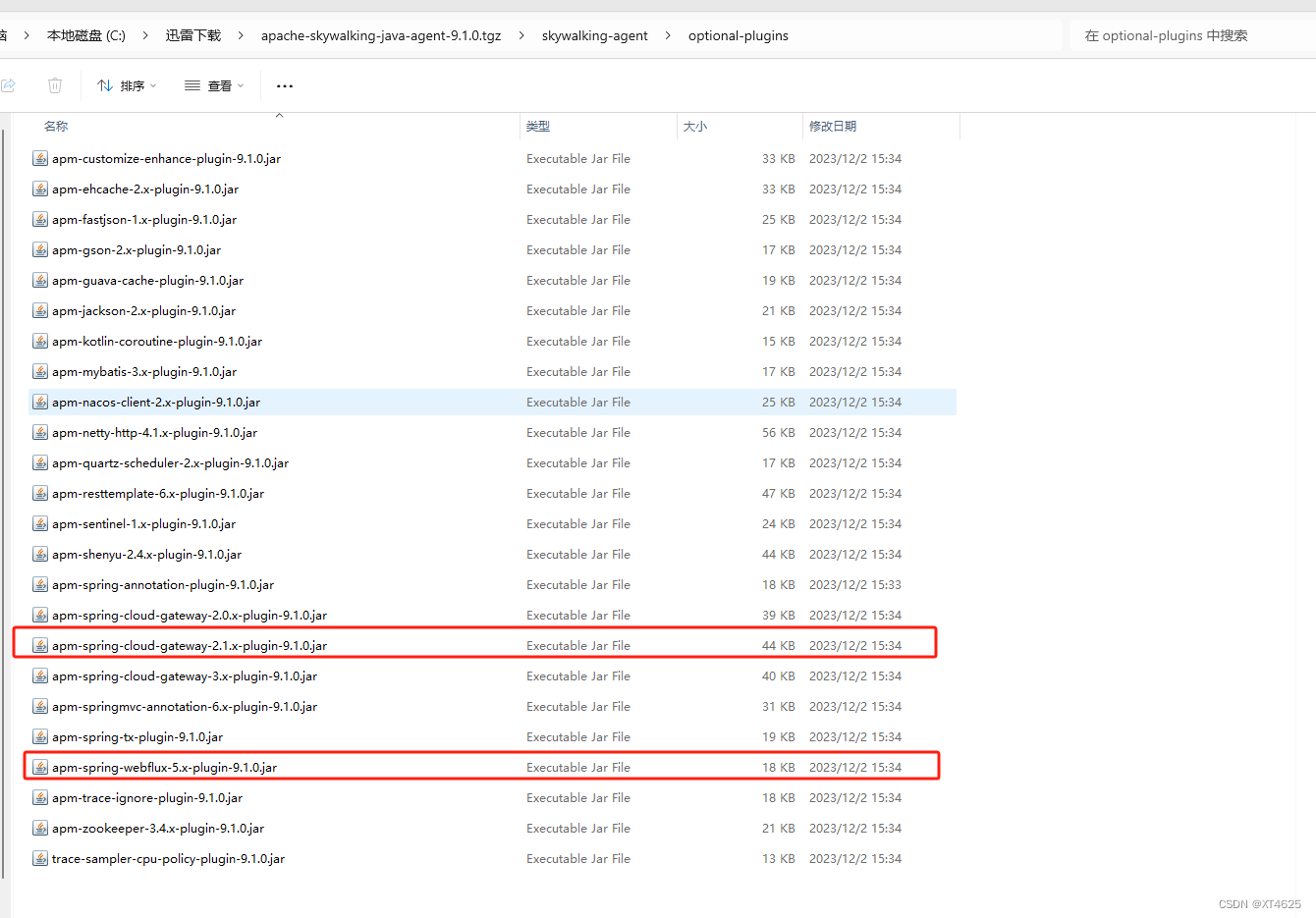Click jar icon of apm-nacos-client-2.x-plugin-9.1.0.jar

click(x=40, y=402)
